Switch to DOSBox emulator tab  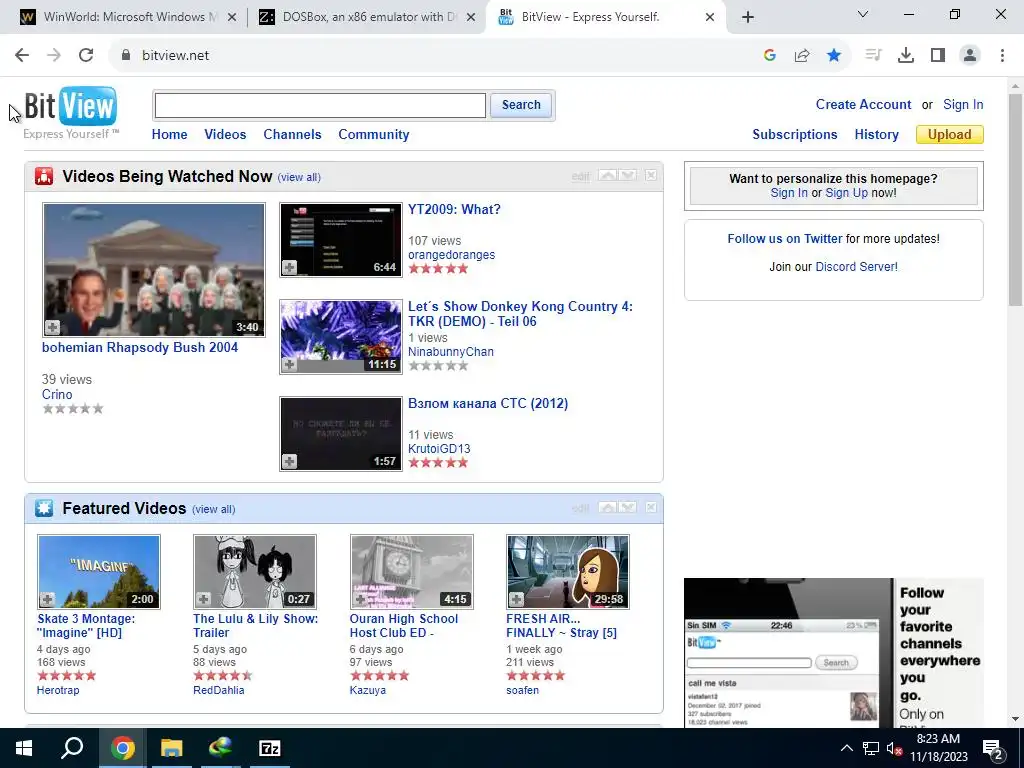click(366, 17)
